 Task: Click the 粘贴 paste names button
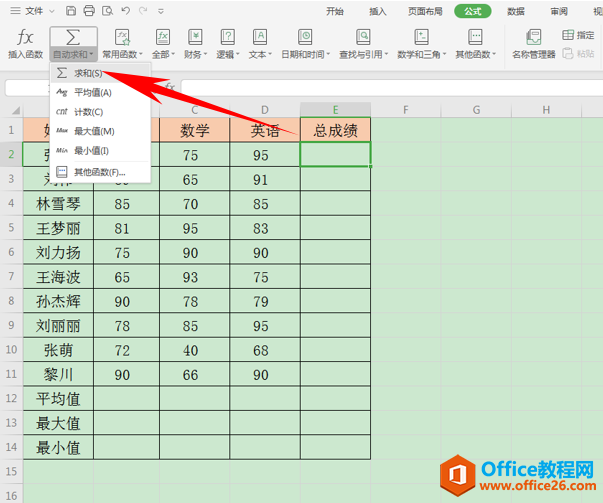click(578, 53)
